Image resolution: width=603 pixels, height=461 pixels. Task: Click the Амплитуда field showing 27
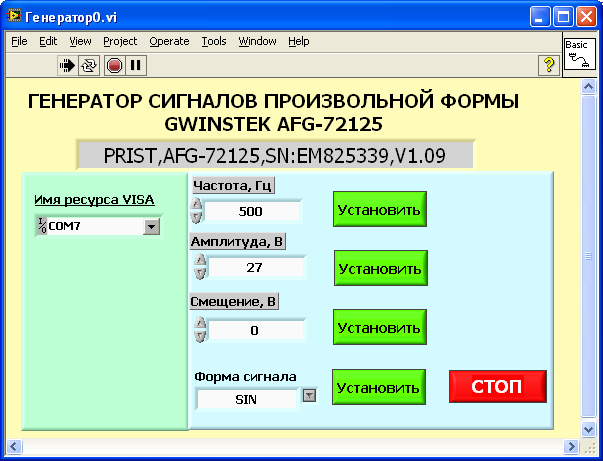[255, 267]
